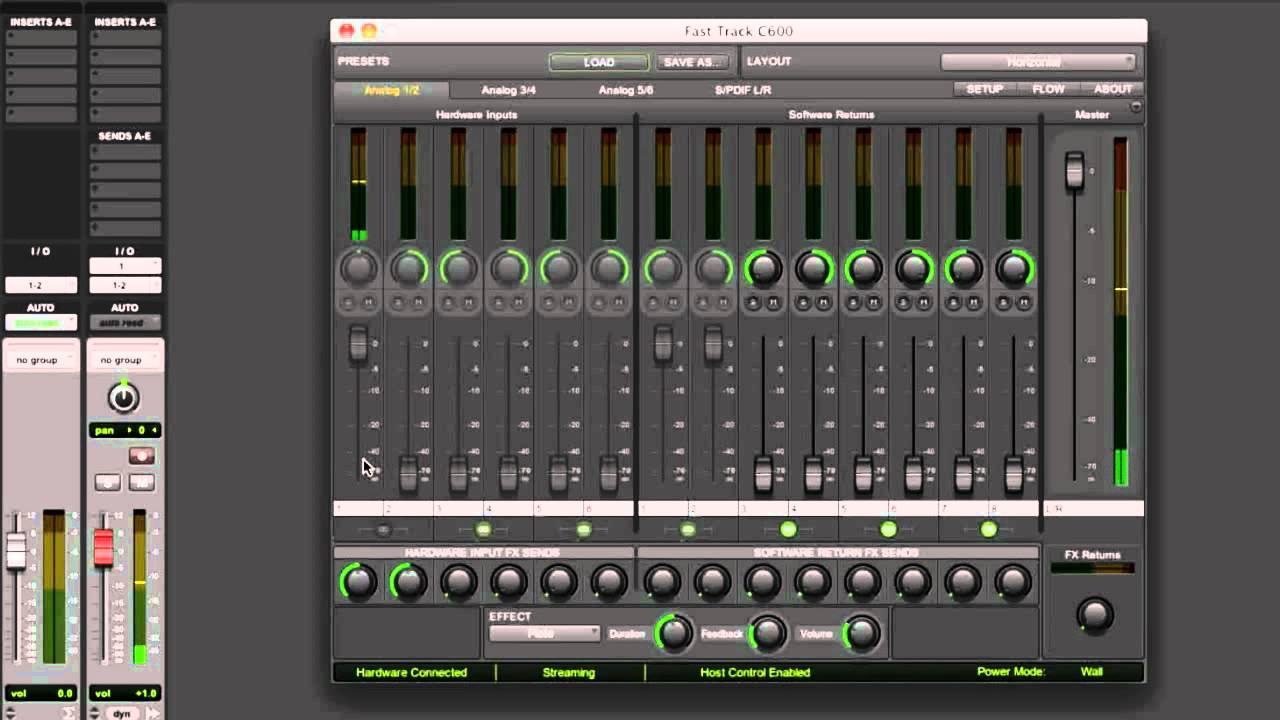The width and height of the screenshot is (1280, 720).
Task: Mute hardware input channel 3
Action: coord(468,302)
